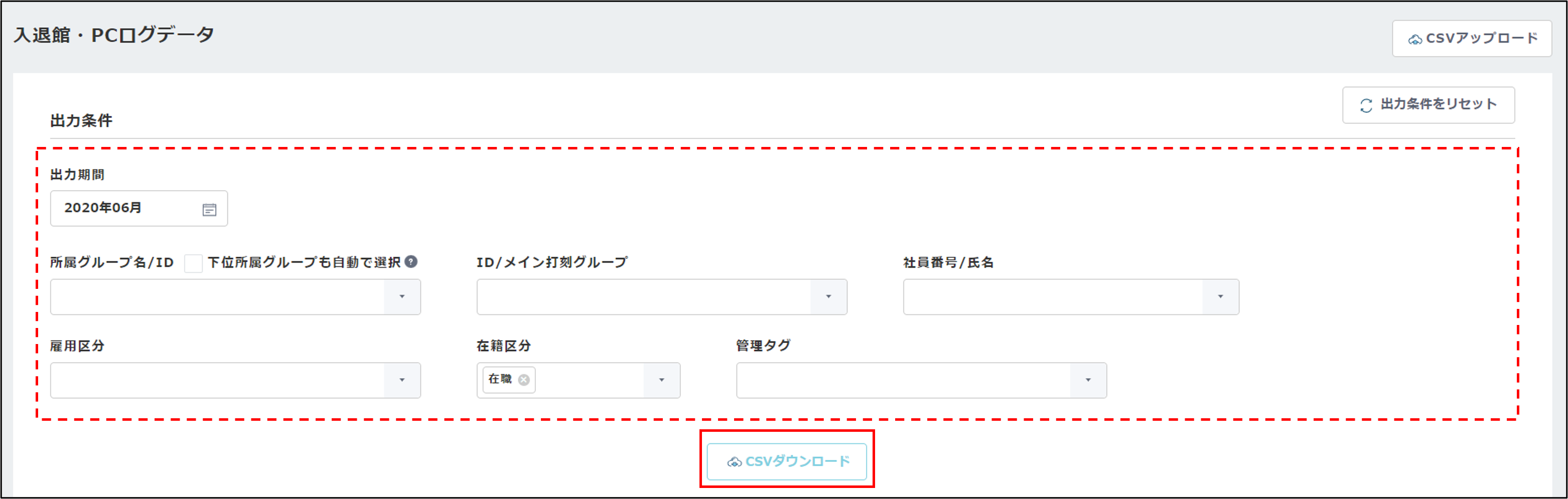Open the 社員番号/氏名 dropdown arrow
This screenshot has width=1568, height=499.
coord(1220,296)
